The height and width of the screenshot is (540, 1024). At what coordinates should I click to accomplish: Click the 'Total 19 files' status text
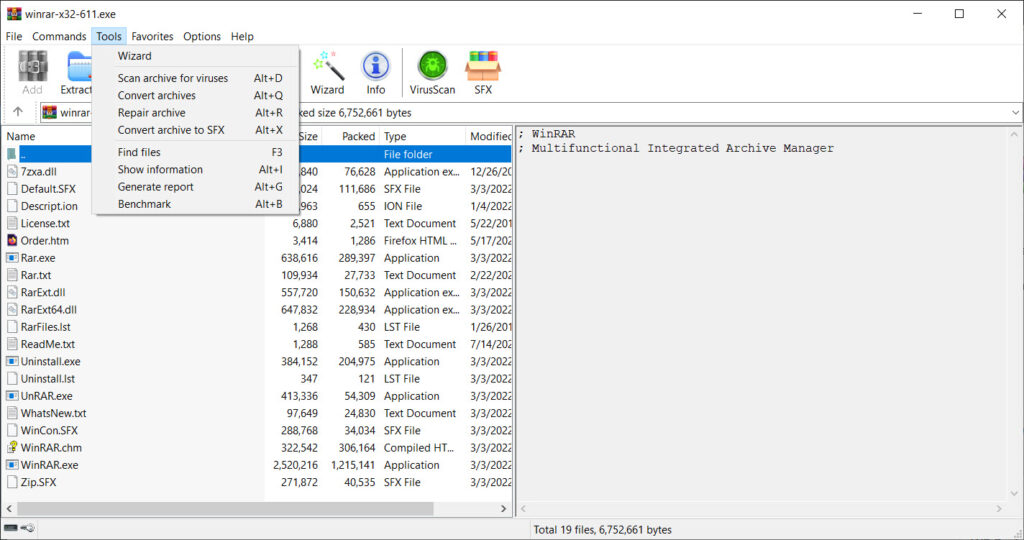[x=602, y=530]
